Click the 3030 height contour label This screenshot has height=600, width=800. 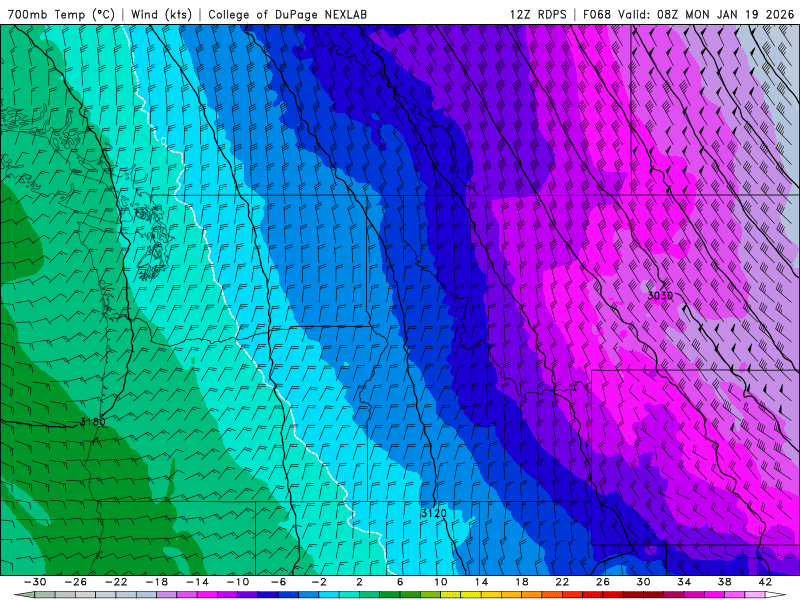tap(660, 295)
